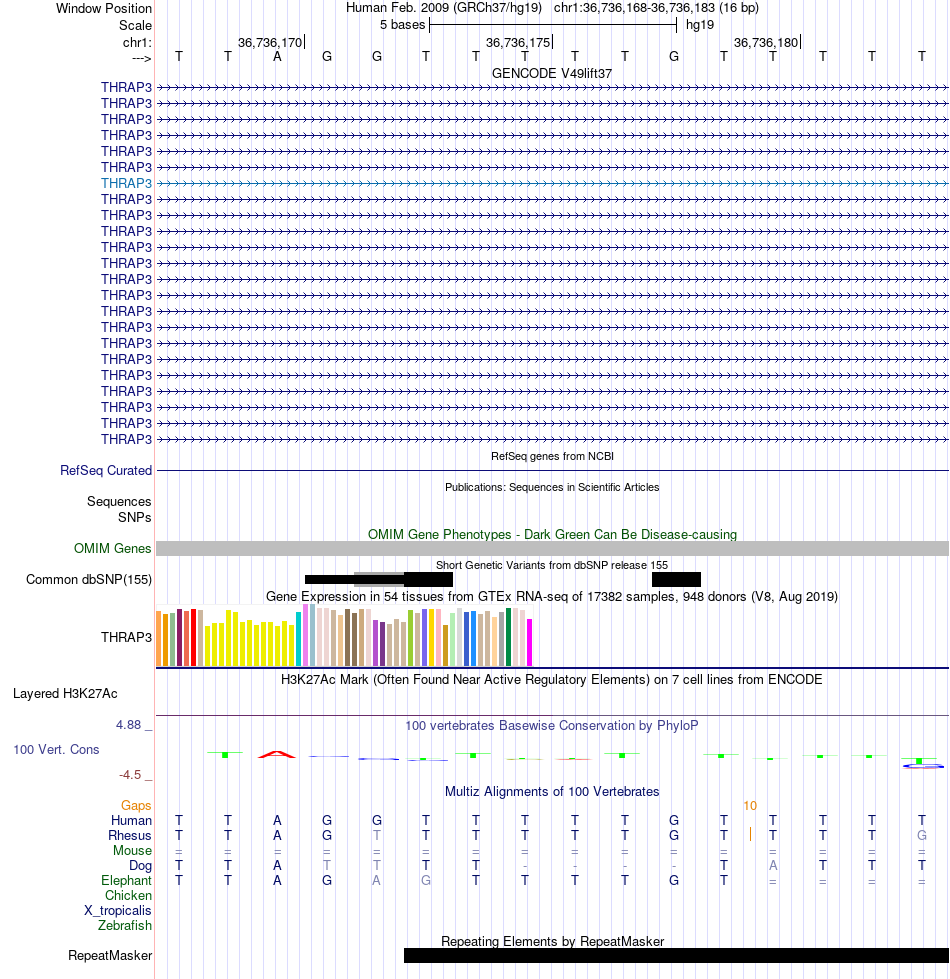Viewport: 950px width, 979px height.
Task: Click the Scale track label
Action: [135, 26]
